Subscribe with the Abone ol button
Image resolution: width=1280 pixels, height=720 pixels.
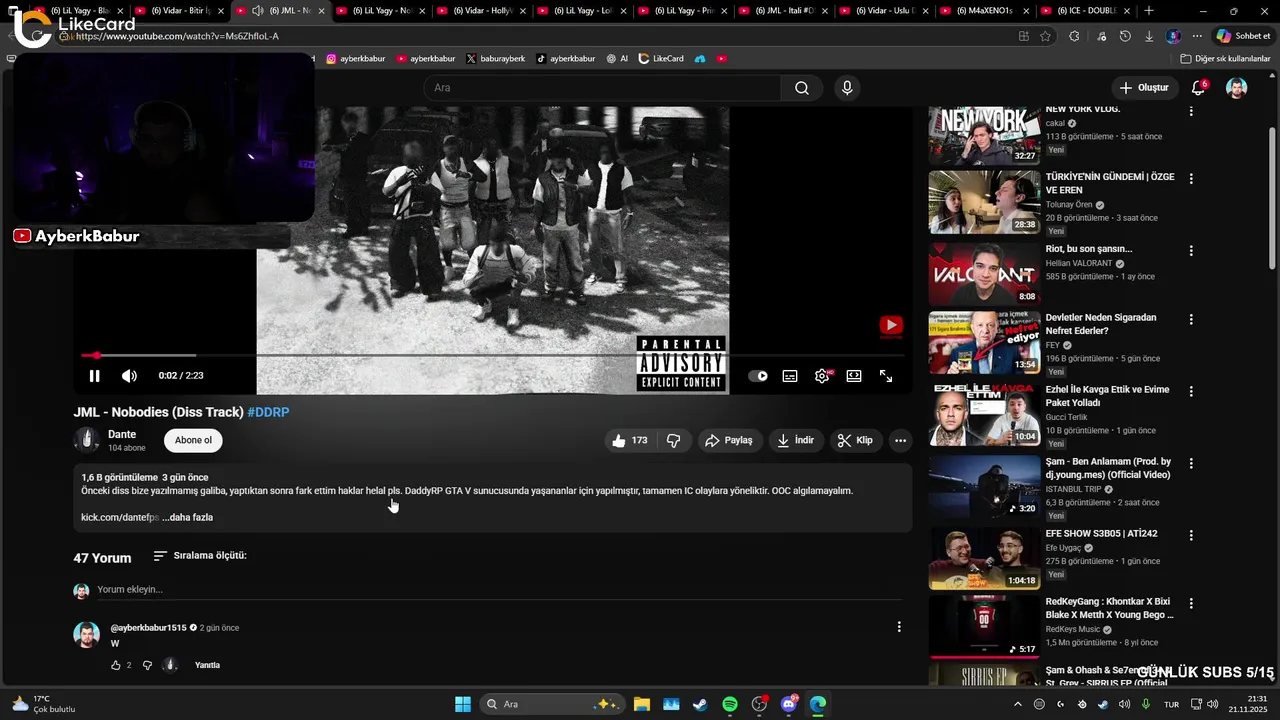193,440
